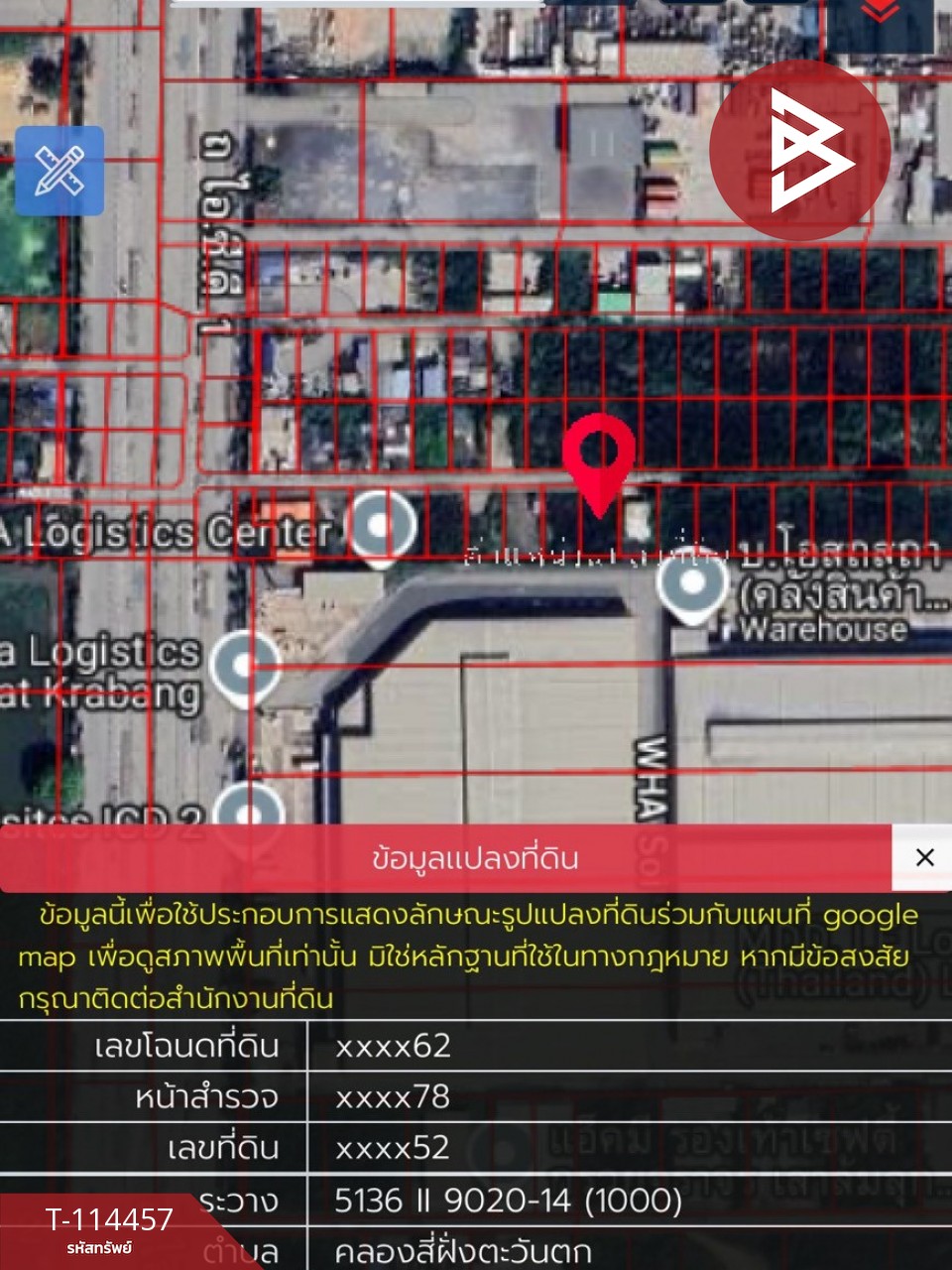Viewport: 952px width, 1270px height.
Task: Select the survey page value xxxx78
Action: 393,1097
